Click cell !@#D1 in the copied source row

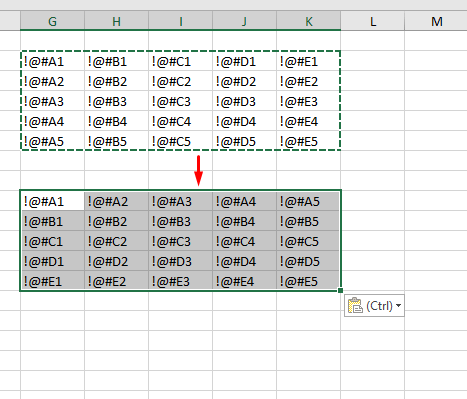[x=244, y=61]
